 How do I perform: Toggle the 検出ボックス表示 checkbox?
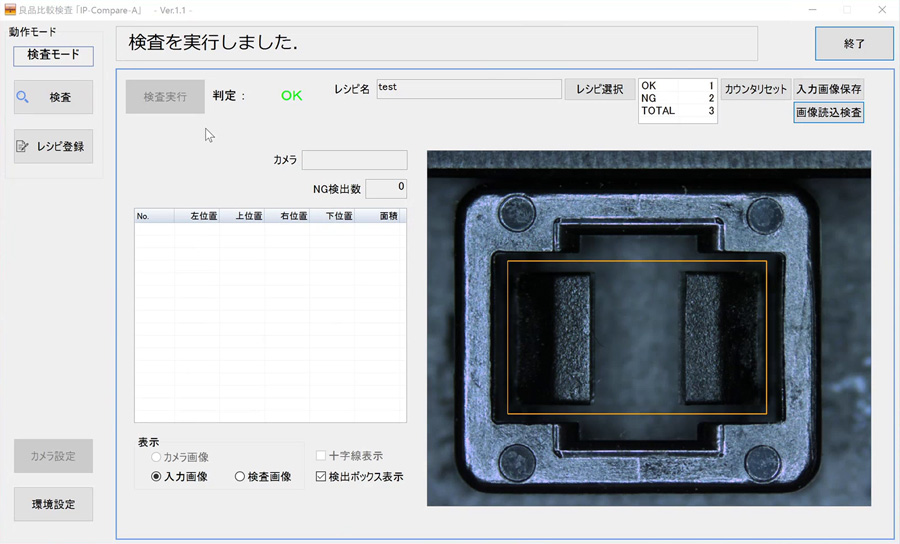(x=321, y=477)
